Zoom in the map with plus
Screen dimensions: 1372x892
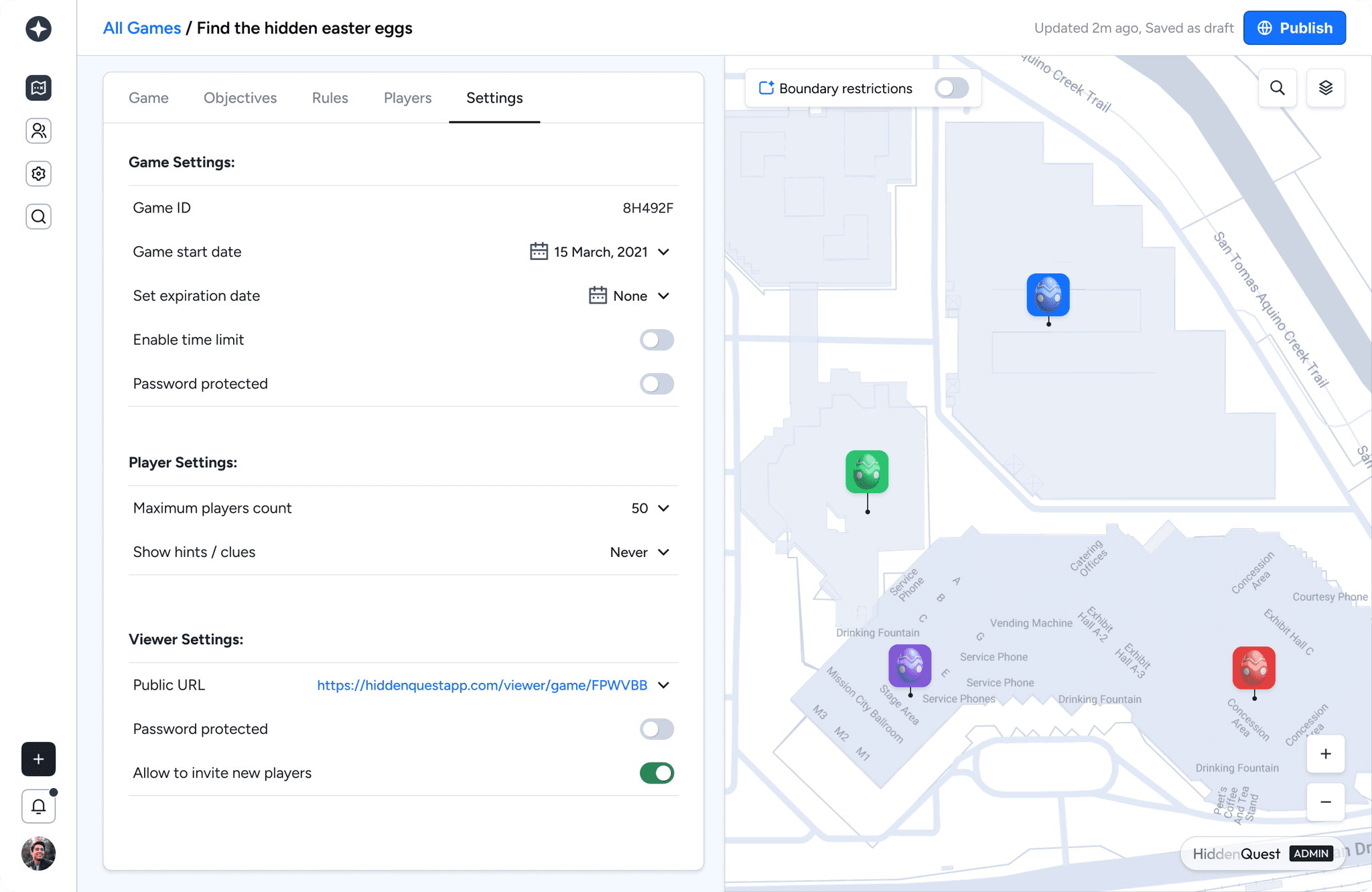1325,754
